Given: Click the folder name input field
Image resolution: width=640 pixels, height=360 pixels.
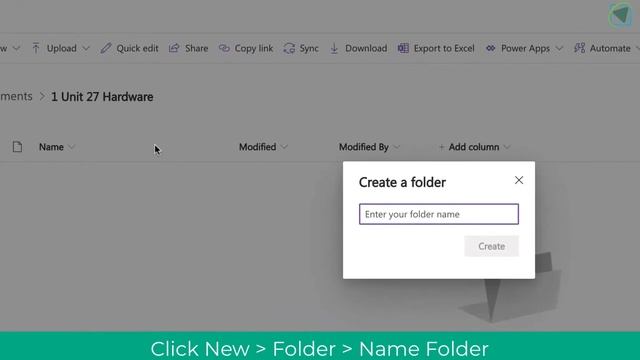Looking at the screenshot, I should point(439,214).
